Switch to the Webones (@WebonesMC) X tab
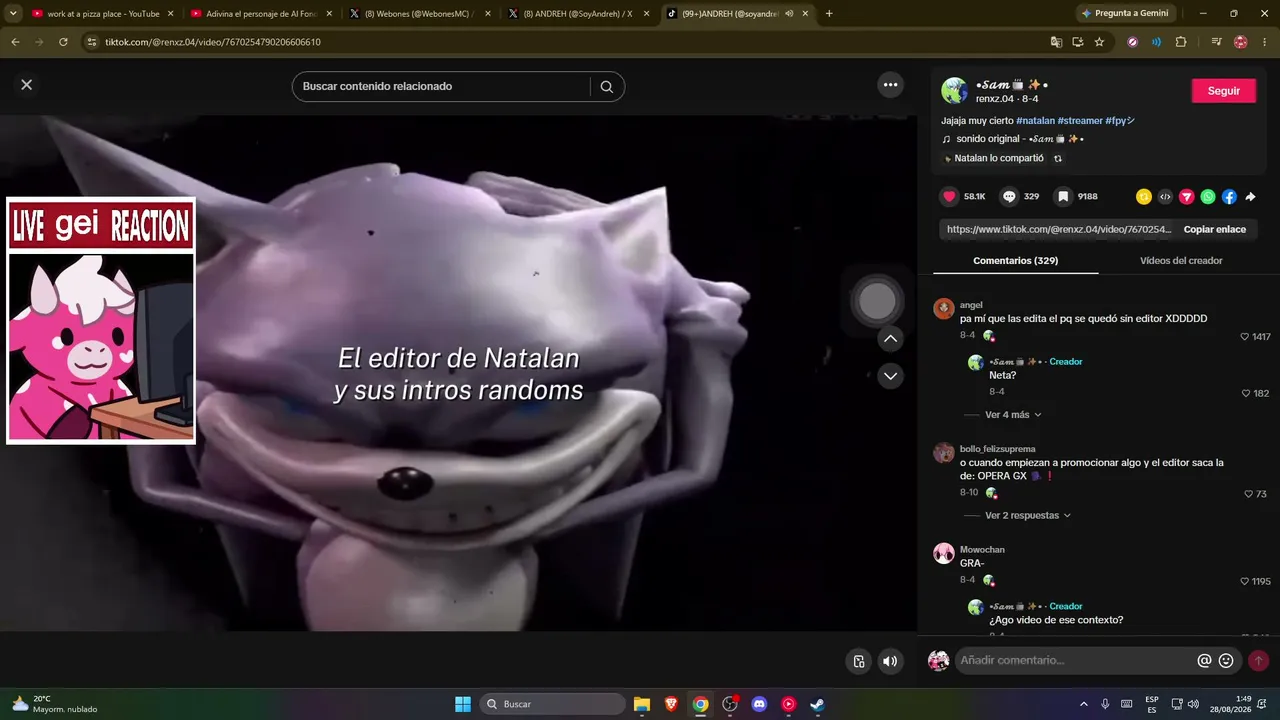This screenshot has width=1280, height=720. (419, 14)
